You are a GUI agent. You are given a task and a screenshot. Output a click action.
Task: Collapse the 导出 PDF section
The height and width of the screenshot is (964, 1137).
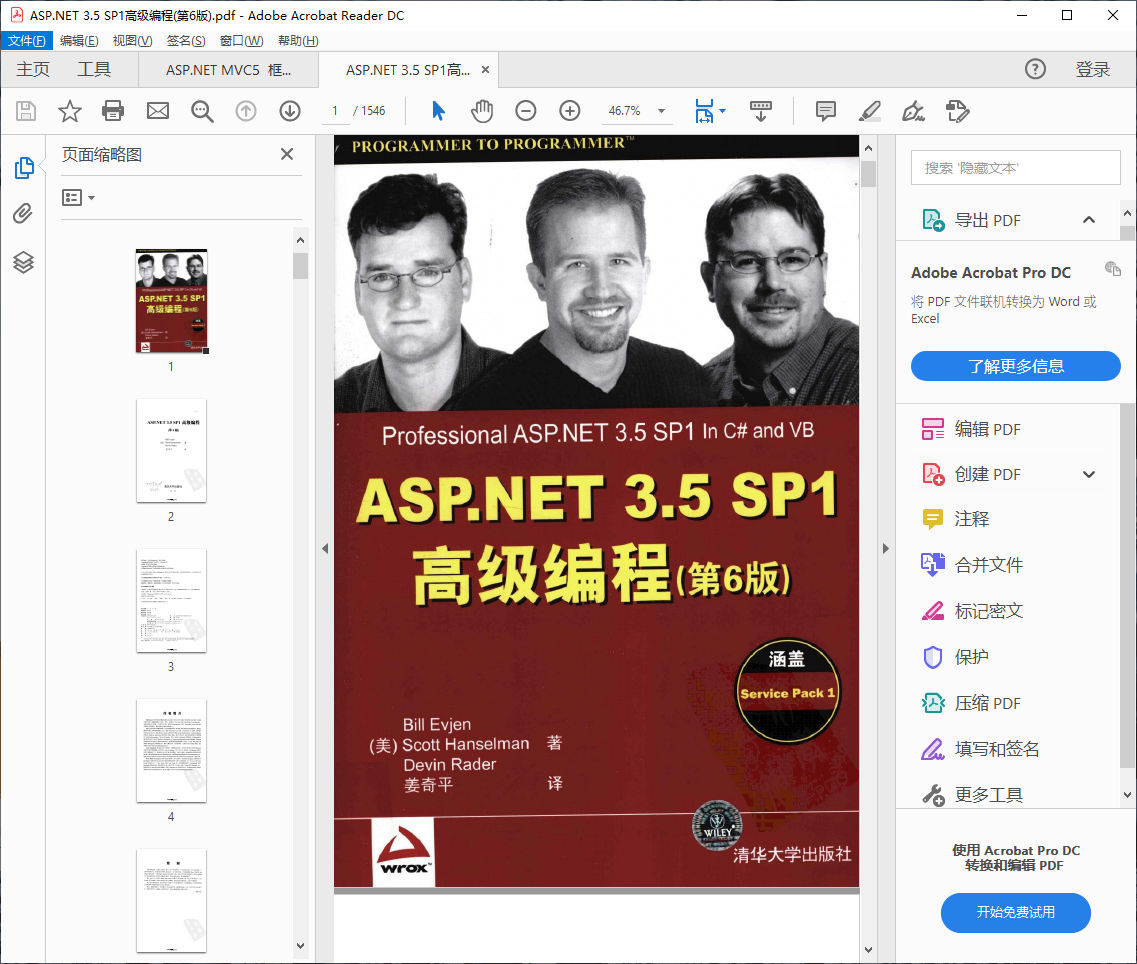point(1088,220)
